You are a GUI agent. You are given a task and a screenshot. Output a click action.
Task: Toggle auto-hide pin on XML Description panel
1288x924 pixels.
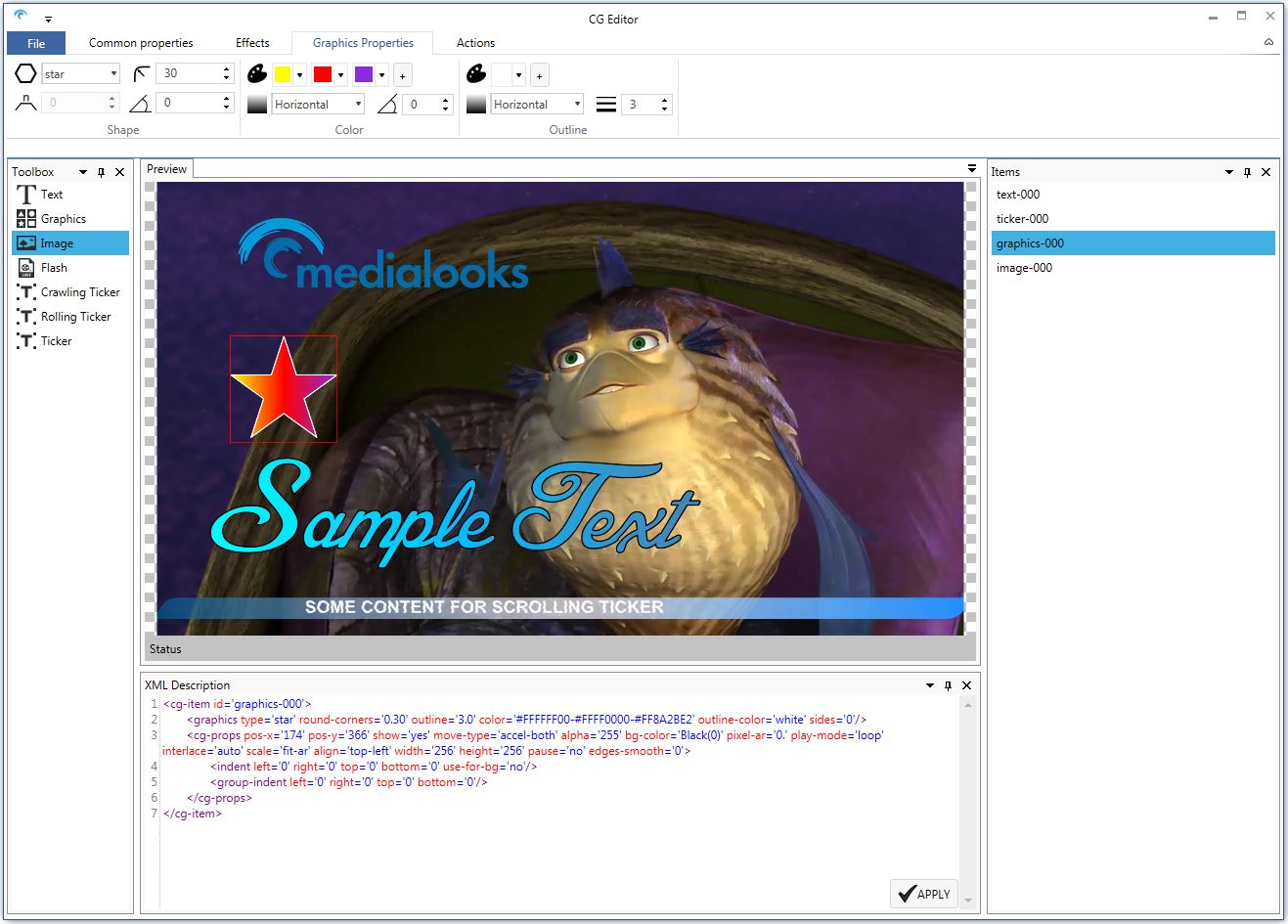948,685
